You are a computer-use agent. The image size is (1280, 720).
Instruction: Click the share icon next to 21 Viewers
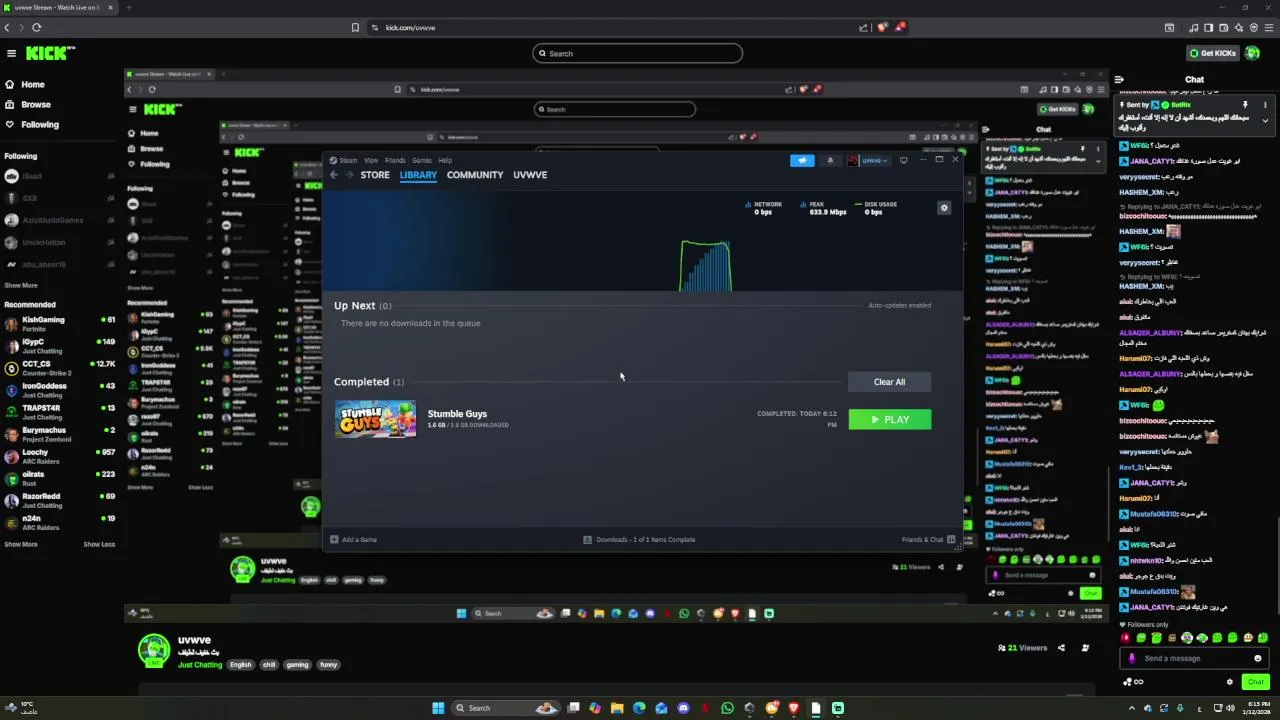[1061, 648]
